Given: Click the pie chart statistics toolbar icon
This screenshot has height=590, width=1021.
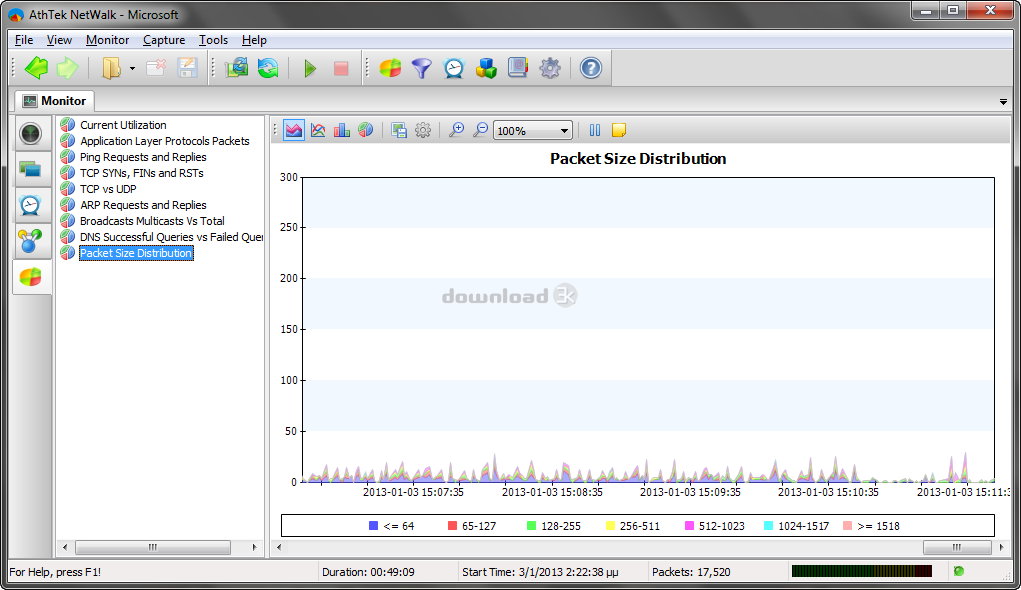Looking at the screenshot, I should [x=390, y=68].
